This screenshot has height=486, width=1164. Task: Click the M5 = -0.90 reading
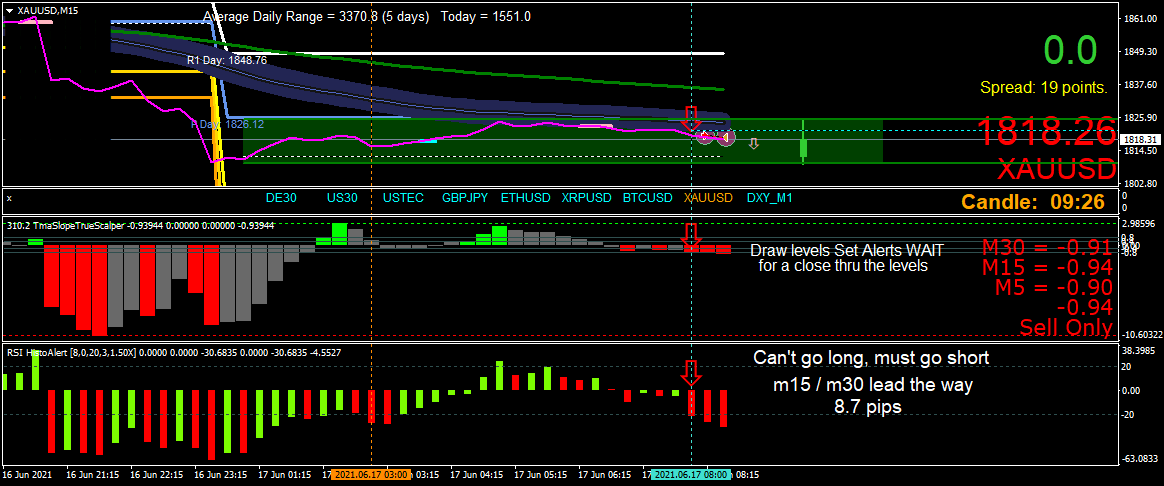pyautogui.click(x=1053, y=287)
